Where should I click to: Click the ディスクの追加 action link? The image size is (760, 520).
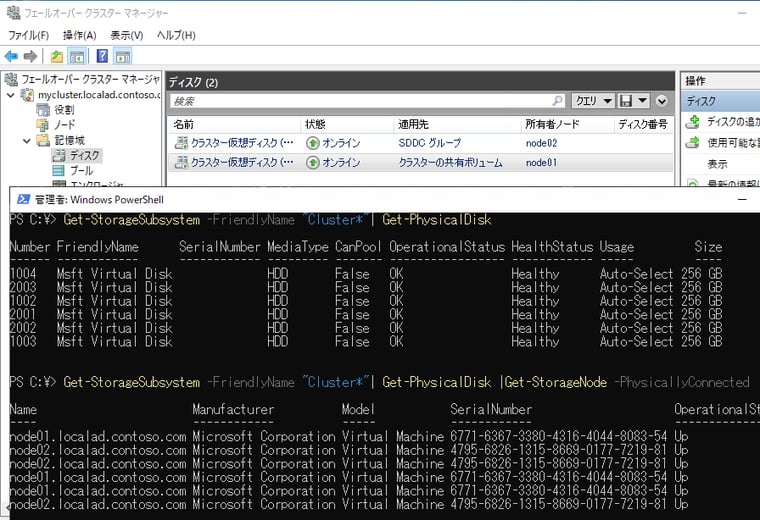732,122
